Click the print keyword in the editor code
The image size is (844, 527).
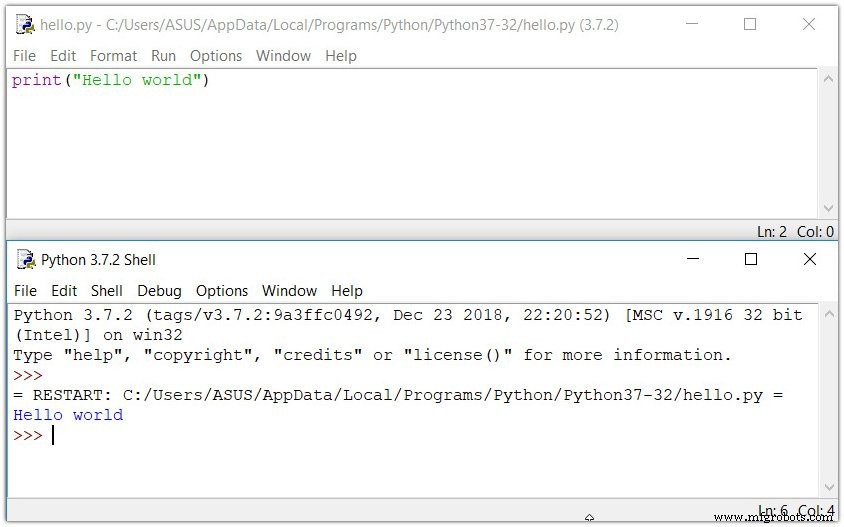[x=37, y=80]
